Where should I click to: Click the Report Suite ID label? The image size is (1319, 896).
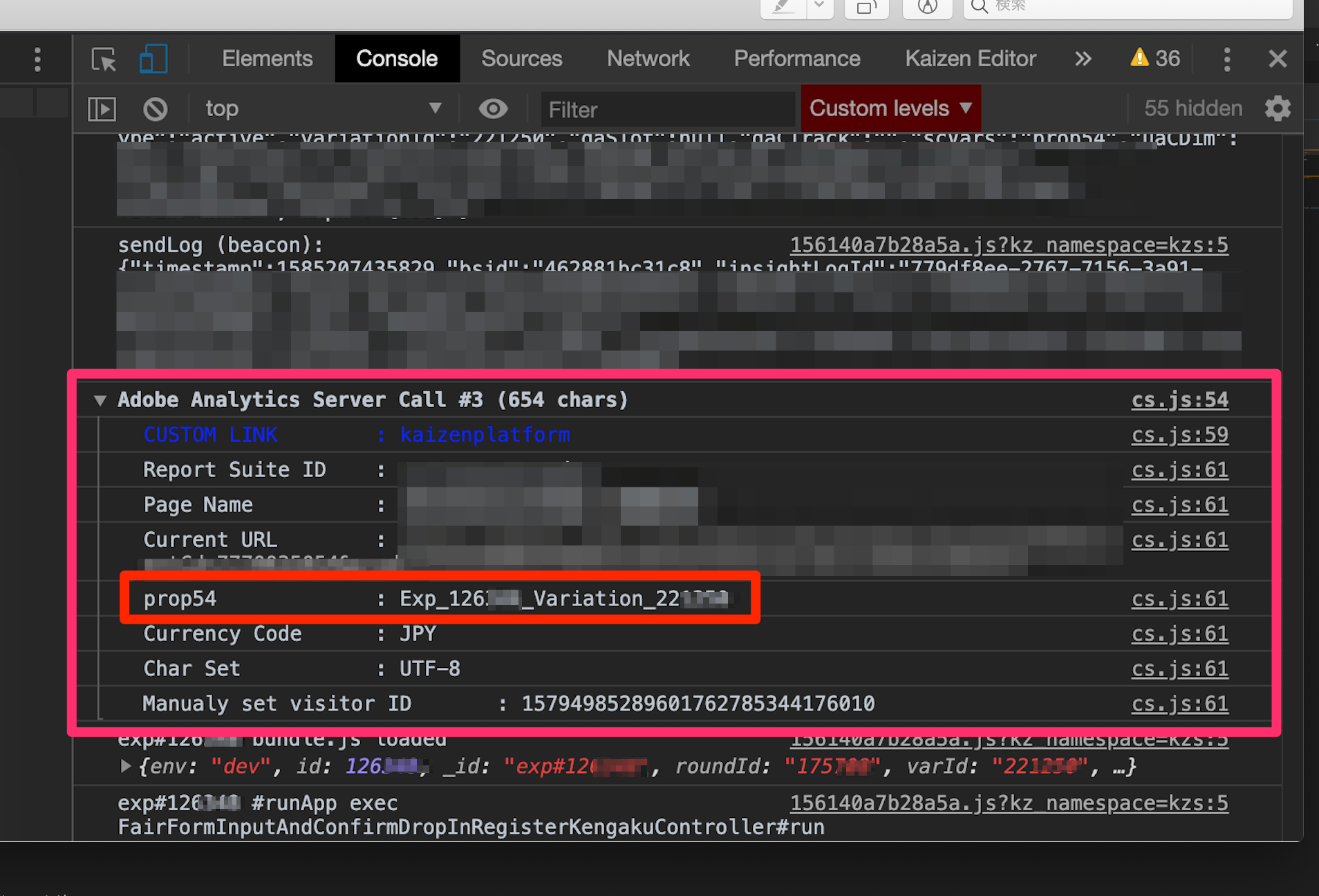click(x=234, y=470)
